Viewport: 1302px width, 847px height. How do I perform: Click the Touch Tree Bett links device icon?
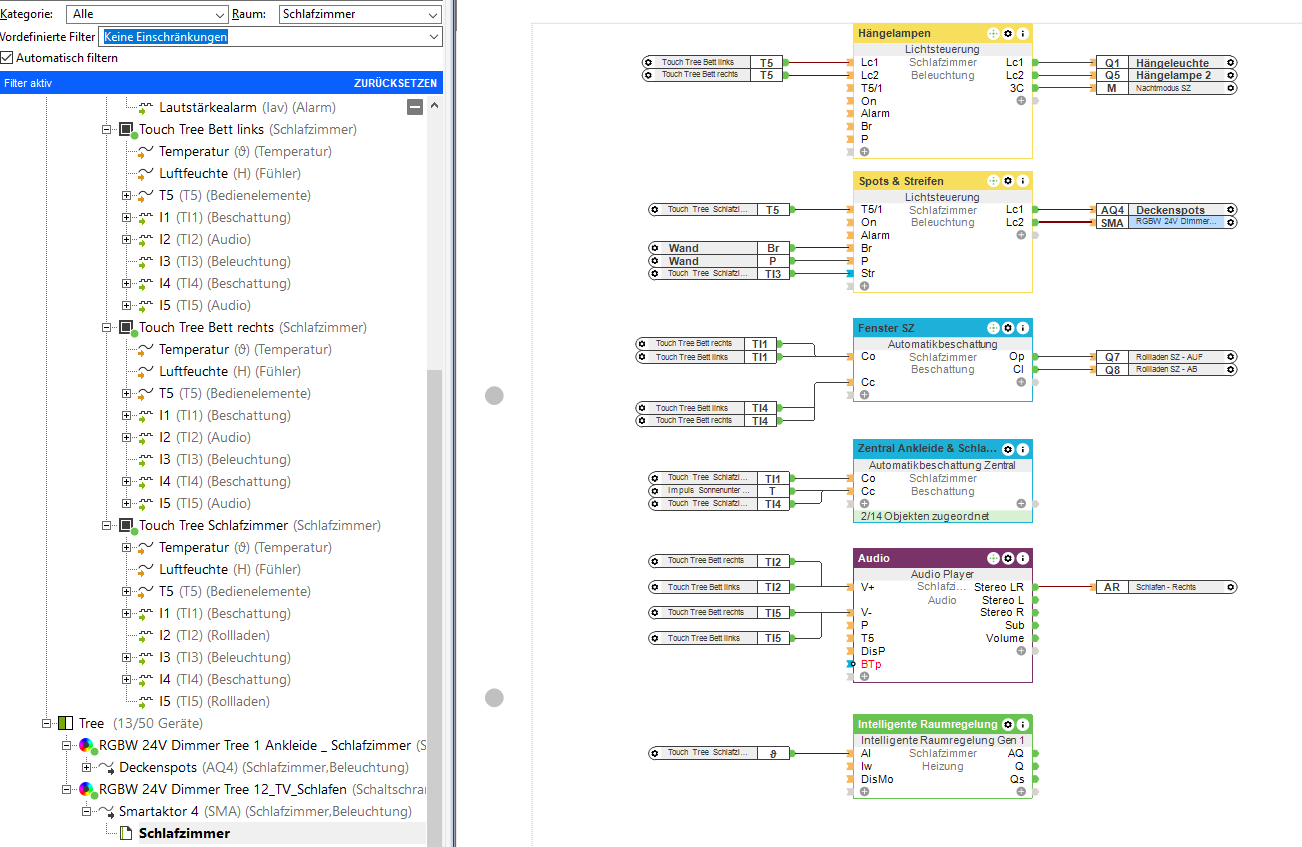126,130
